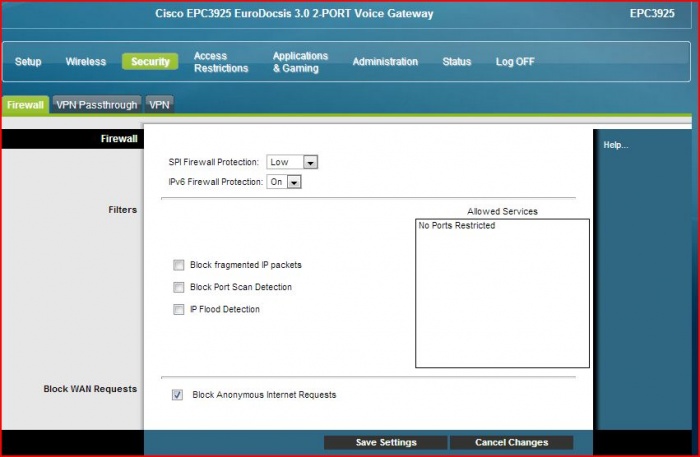The image size is (700, 457).
Task: Switch to the Firewall tab
Action: coord(25,105)
